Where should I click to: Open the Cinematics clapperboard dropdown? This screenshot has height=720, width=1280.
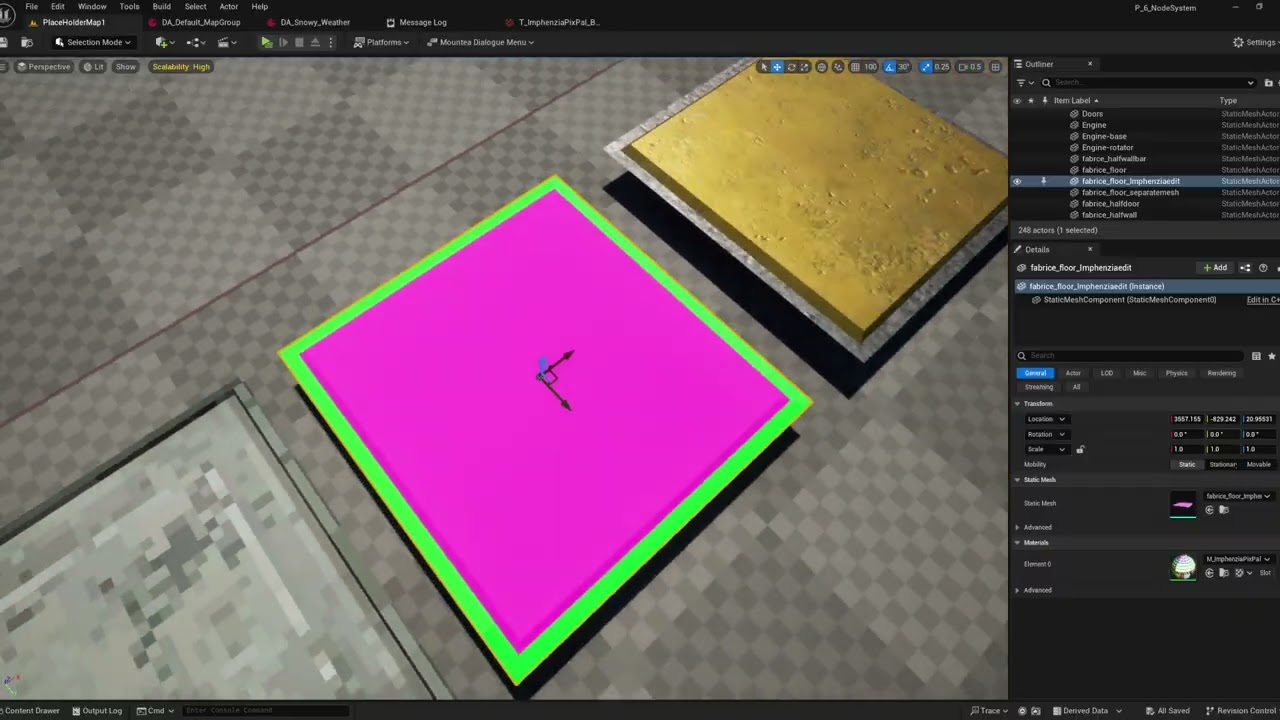(226, 42)
